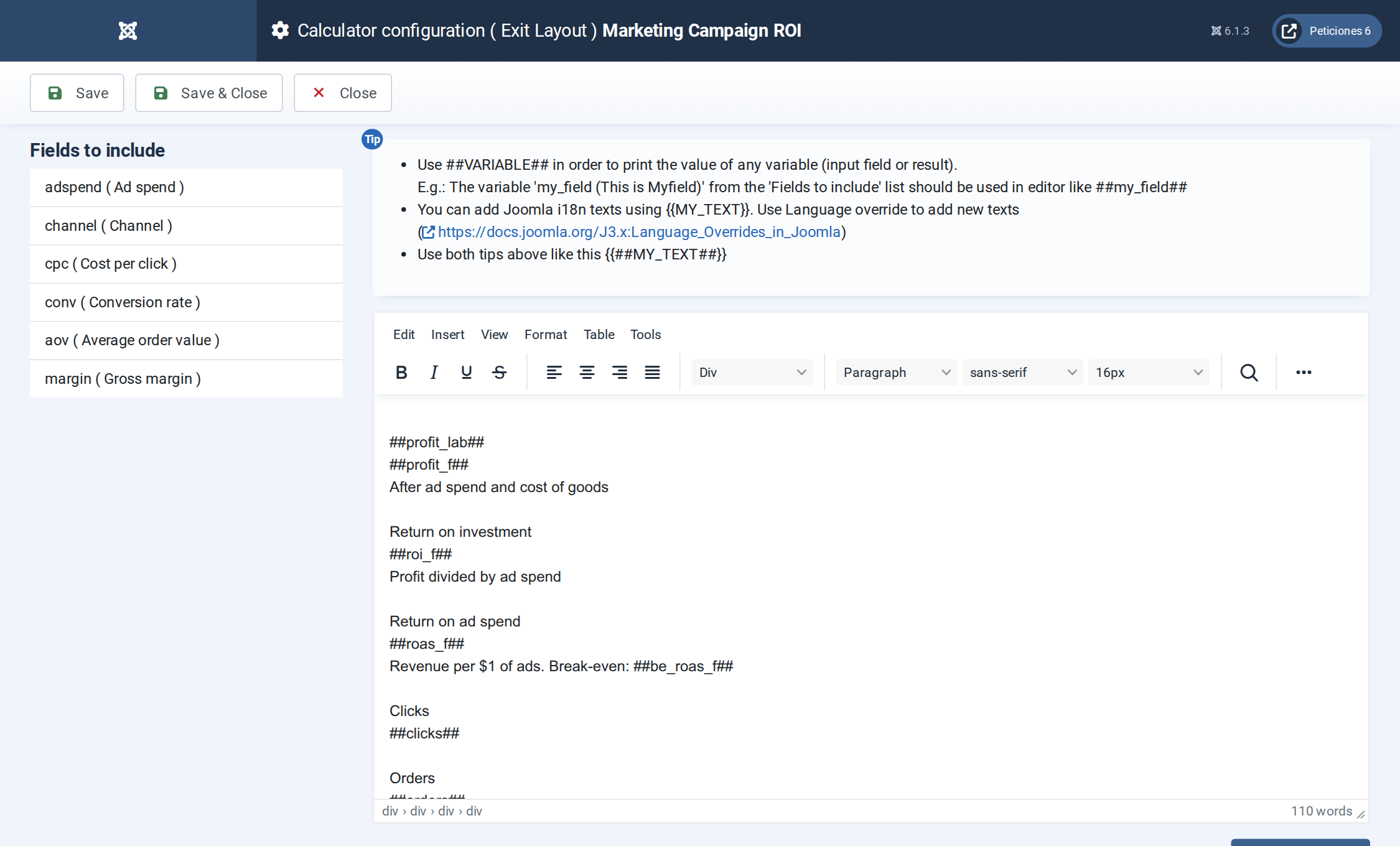This screenshot has width=1400, height=846.
Task: Open the Div blocks dropdown
Action: pyautogui.click(x=752, y=373)
